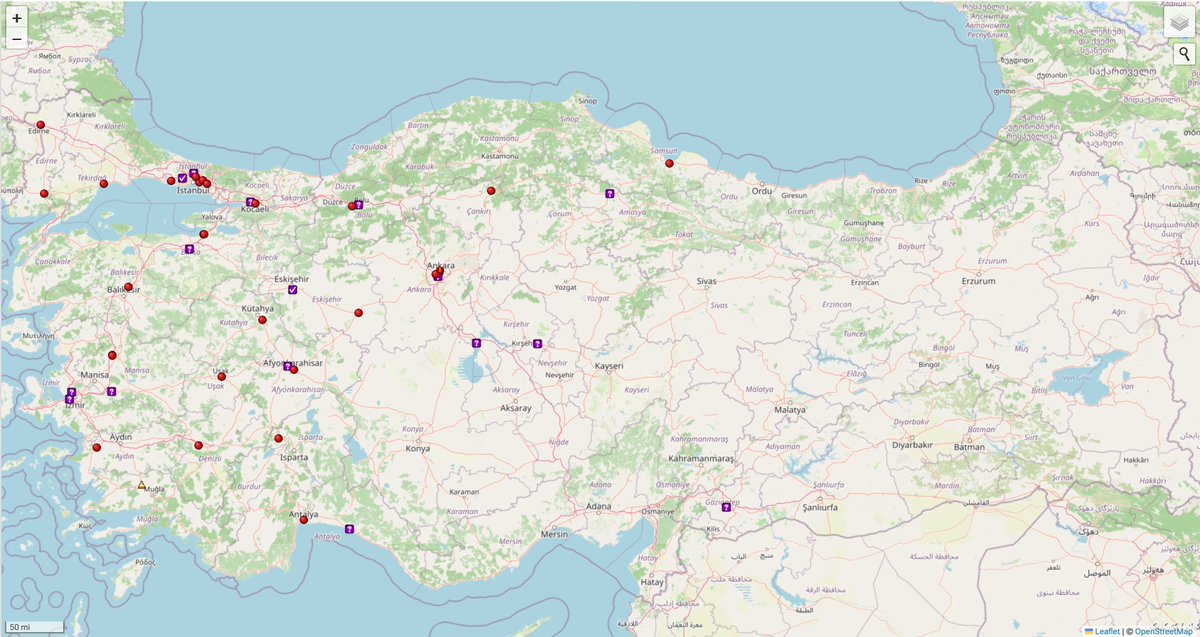Open the map search tool

click(1182, 54)
